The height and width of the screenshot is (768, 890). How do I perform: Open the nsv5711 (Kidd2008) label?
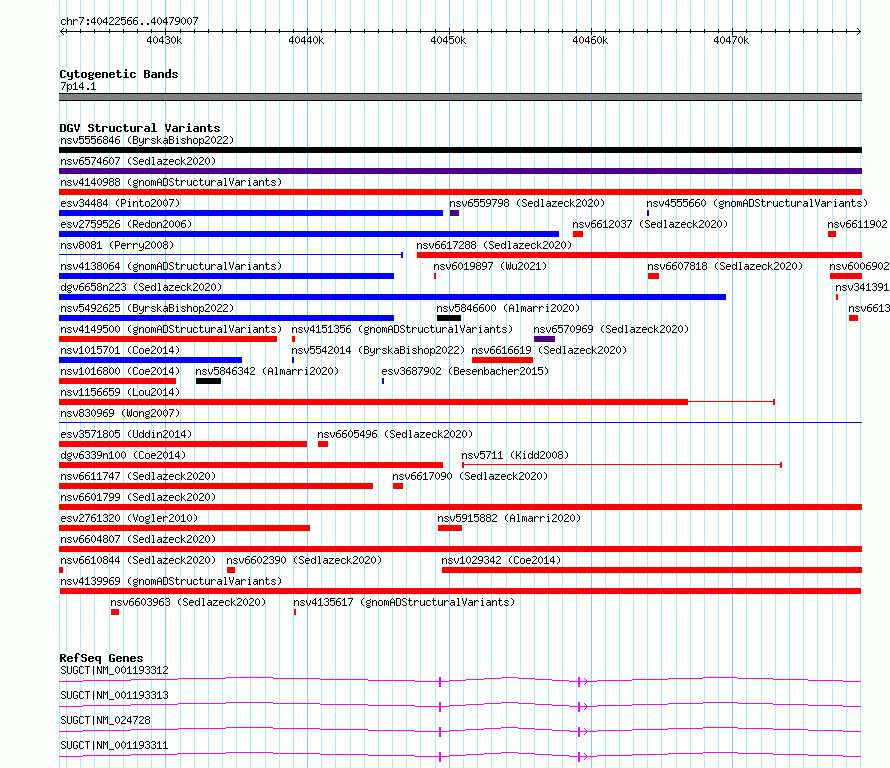click(x=515, y=455)
